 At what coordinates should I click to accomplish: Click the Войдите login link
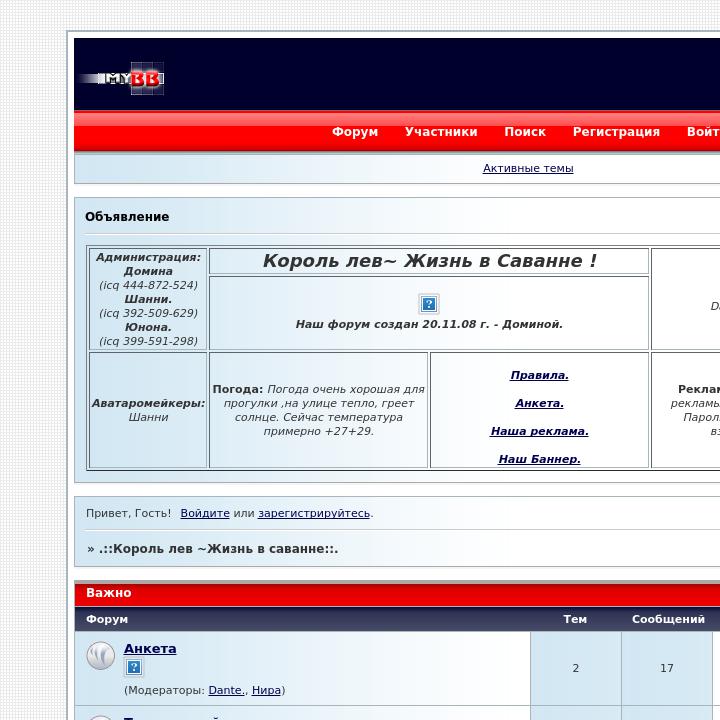pos(205,513)
